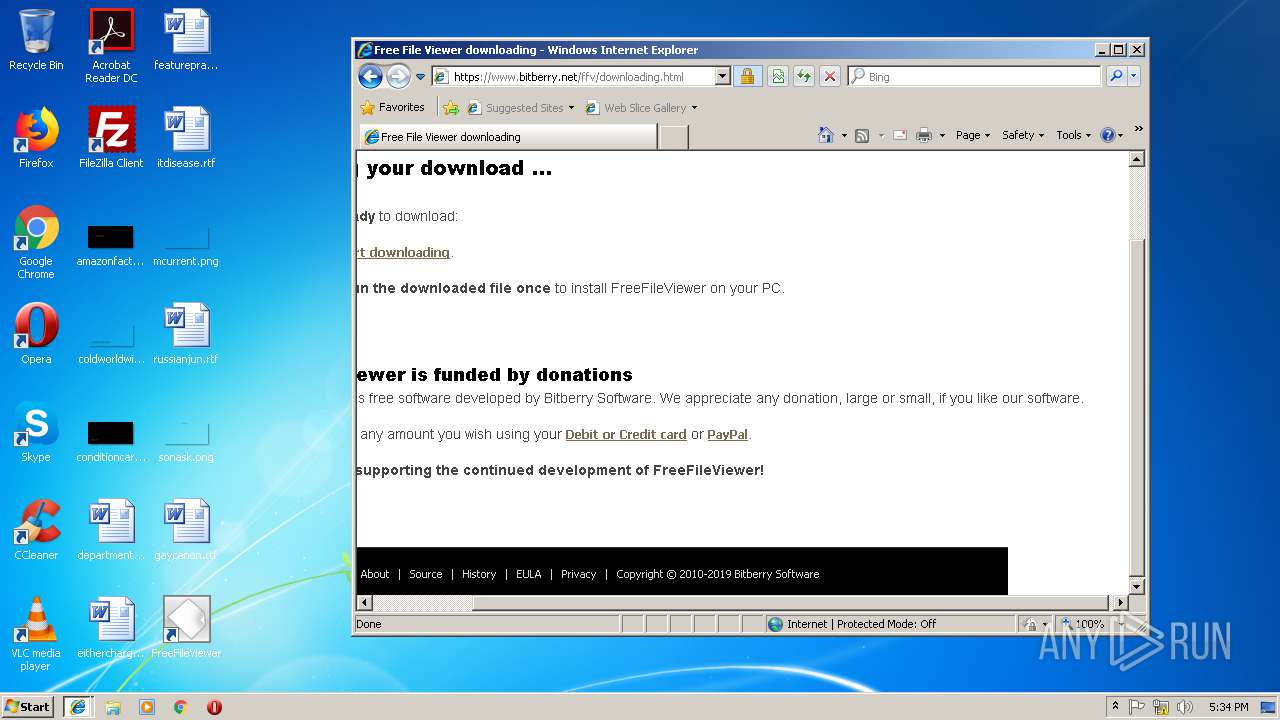Expand command bar overflow chevron

click(x=1138, y=129)
